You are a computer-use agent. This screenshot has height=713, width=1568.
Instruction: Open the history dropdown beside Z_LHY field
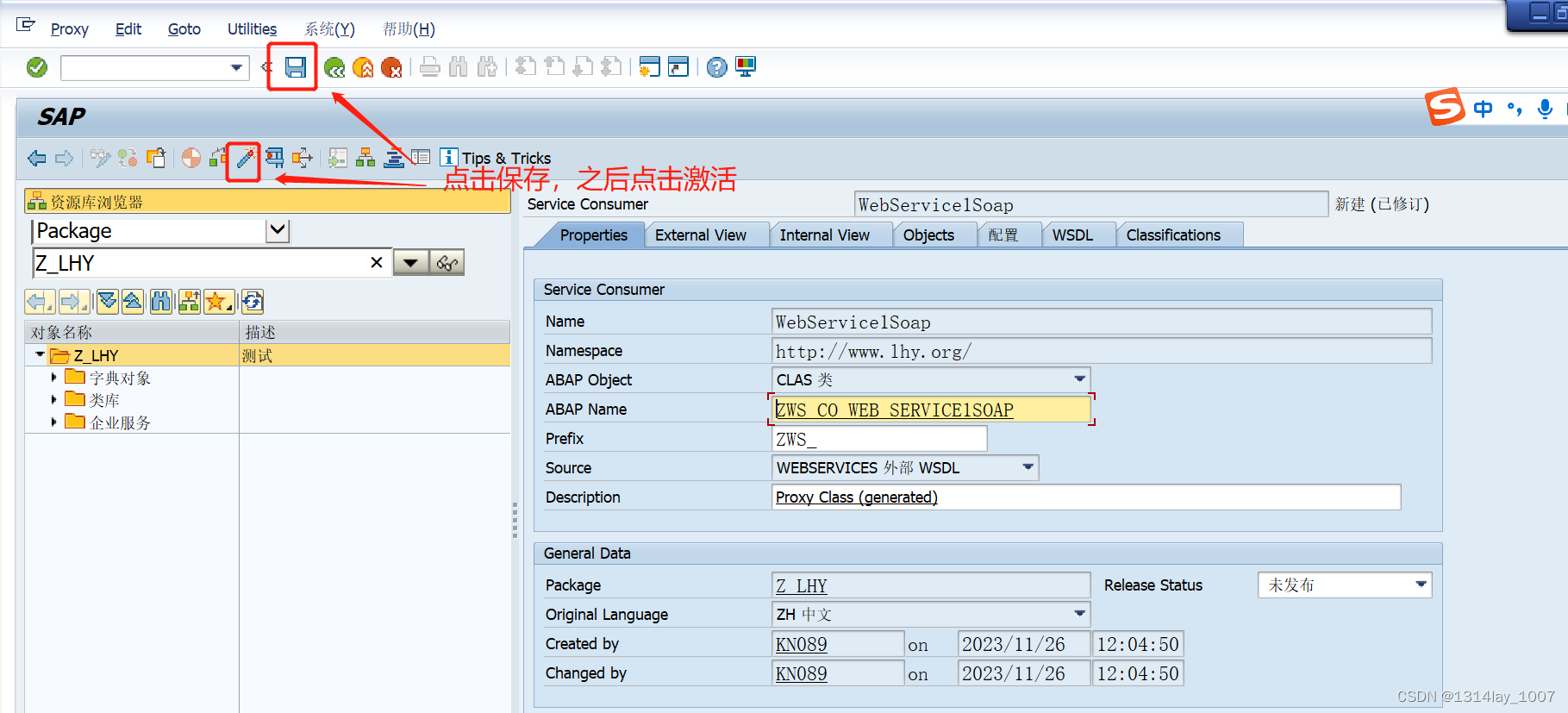(411, 263)
